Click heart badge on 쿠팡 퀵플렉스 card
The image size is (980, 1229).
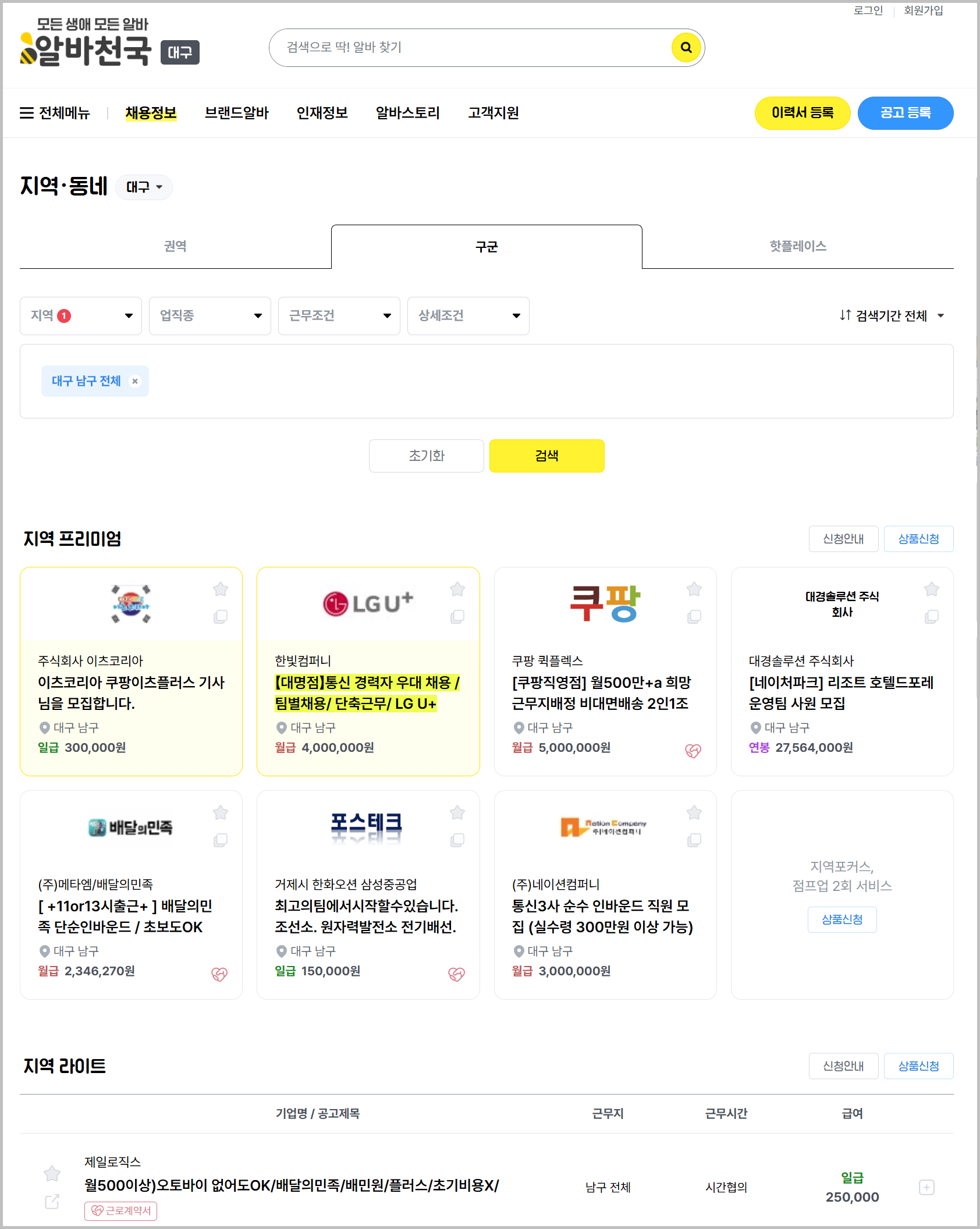click(693, 751)
